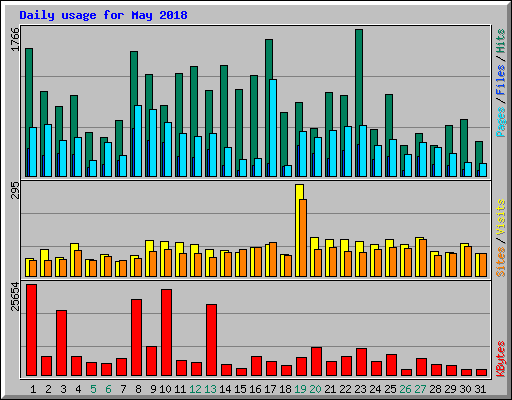512x400 pixels.
Task: Click day label 2 on x-axis
Action: [49, 389]
